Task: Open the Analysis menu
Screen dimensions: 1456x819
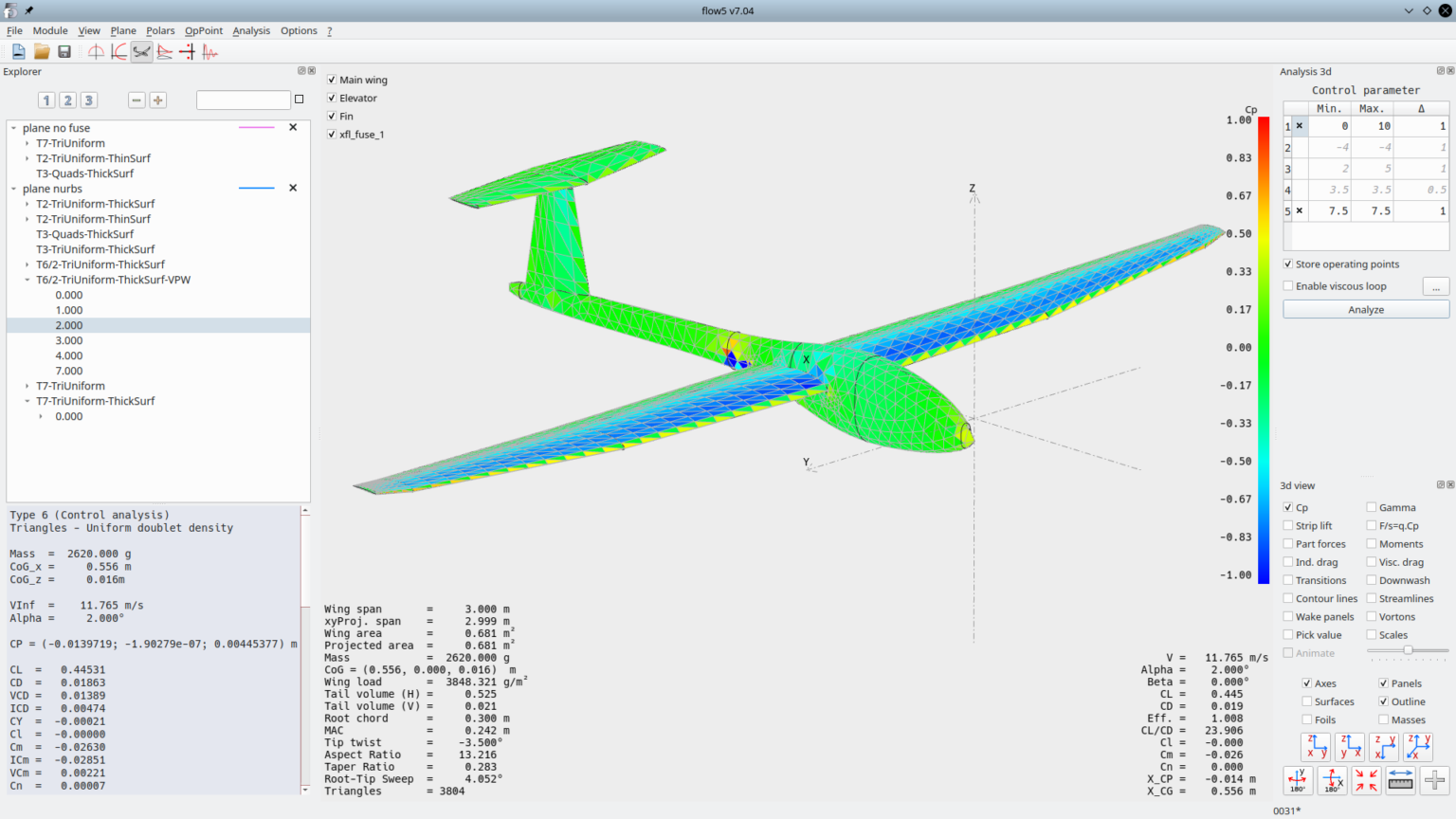Action: pos(251,30)
